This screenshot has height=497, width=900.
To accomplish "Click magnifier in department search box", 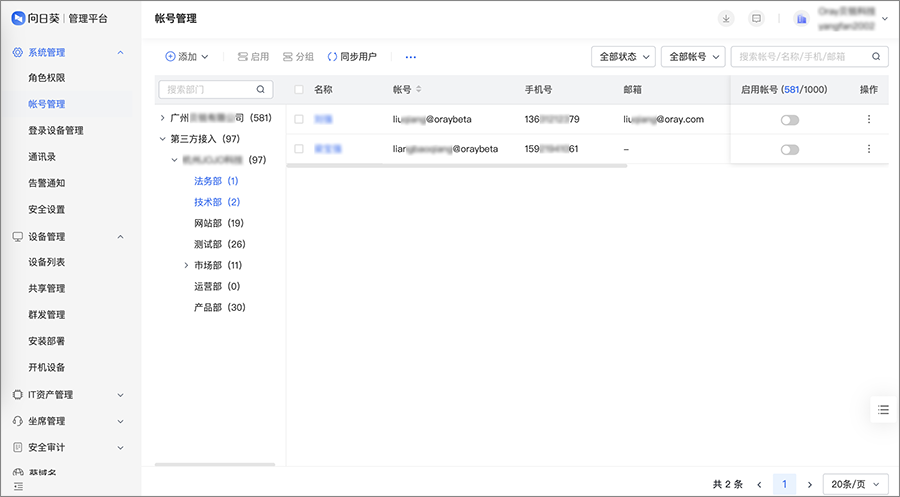I will tap(261, 89).
